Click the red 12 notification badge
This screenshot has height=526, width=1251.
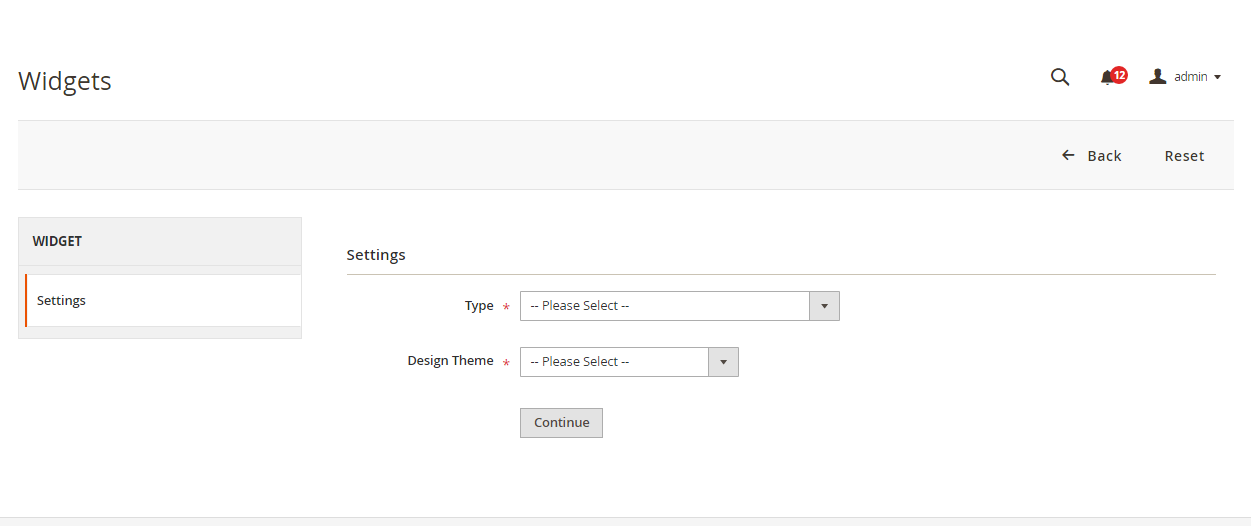coord(1119,74)
